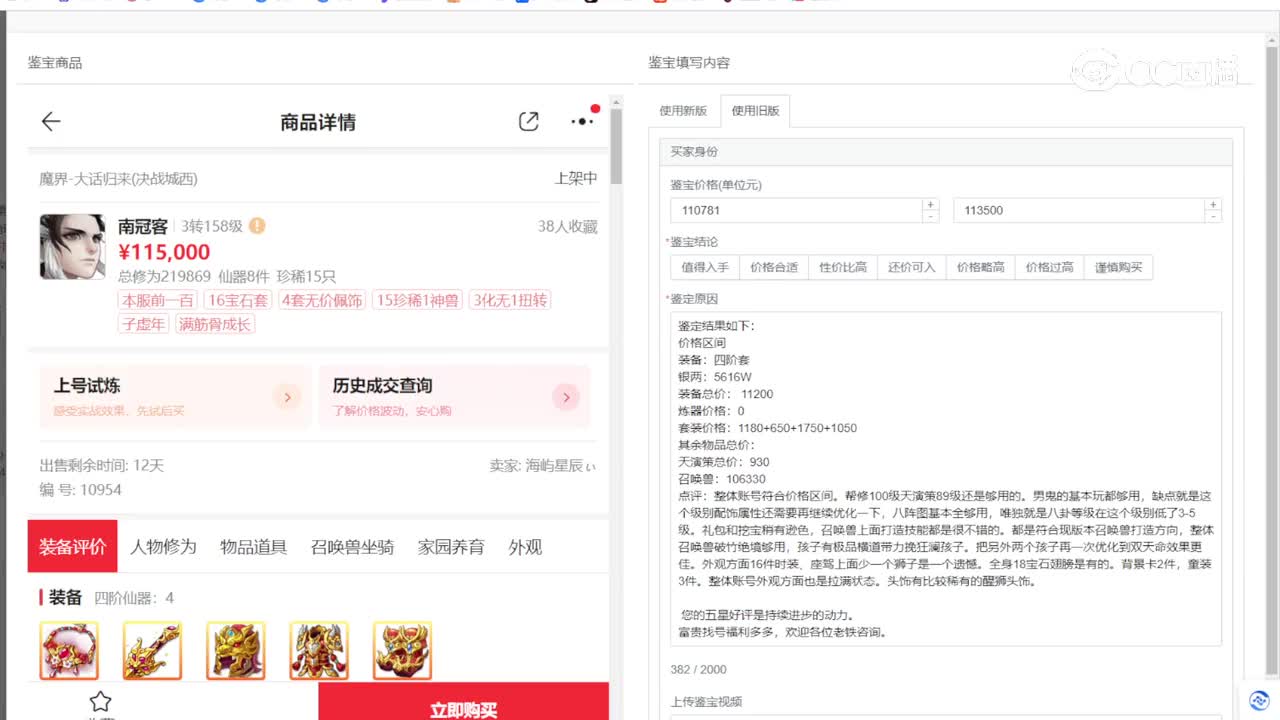Click the 382 / 2000 character counter
The image size is (1280, 720).
point(698,669)
